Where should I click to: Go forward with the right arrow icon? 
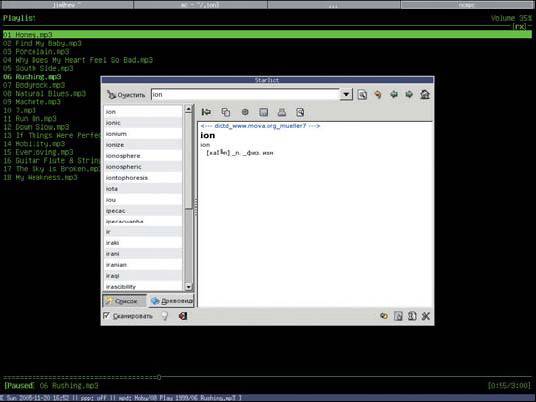(x=409, y=94)
